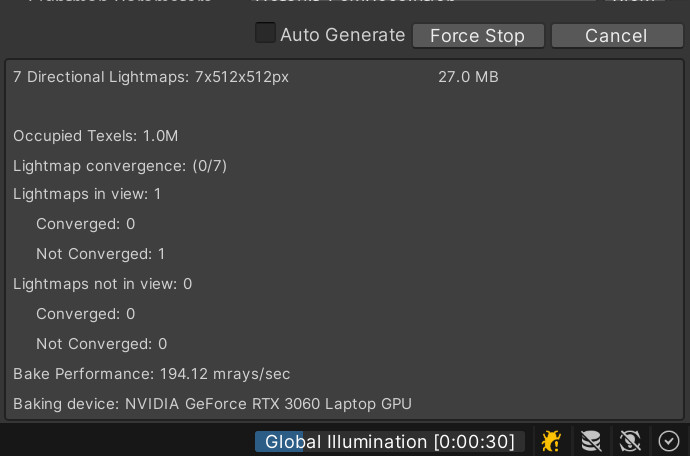Enable the Auto Generate checkbox

pyautogui.click(x=265, y=33)
